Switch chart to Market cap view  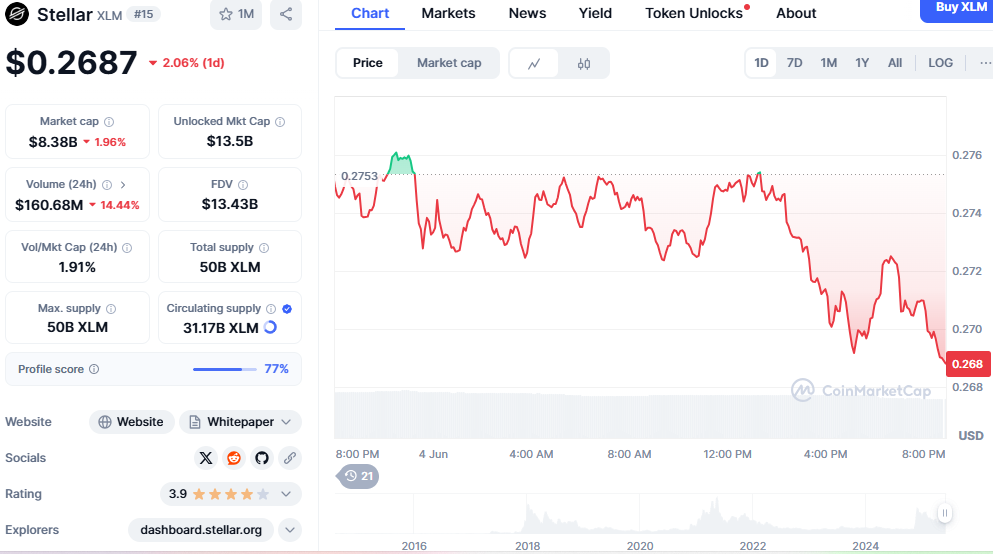click(449, 63)
